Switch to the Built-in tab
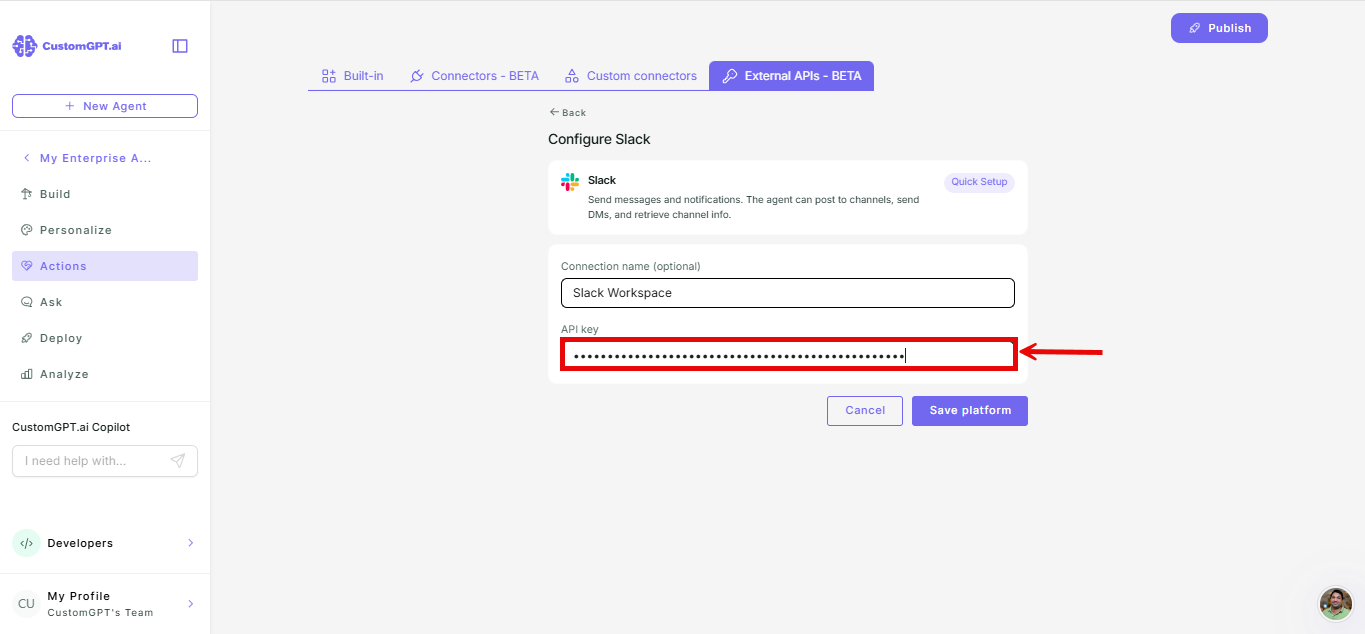This screenshot has width=1365, height=634. click(352, 76)
